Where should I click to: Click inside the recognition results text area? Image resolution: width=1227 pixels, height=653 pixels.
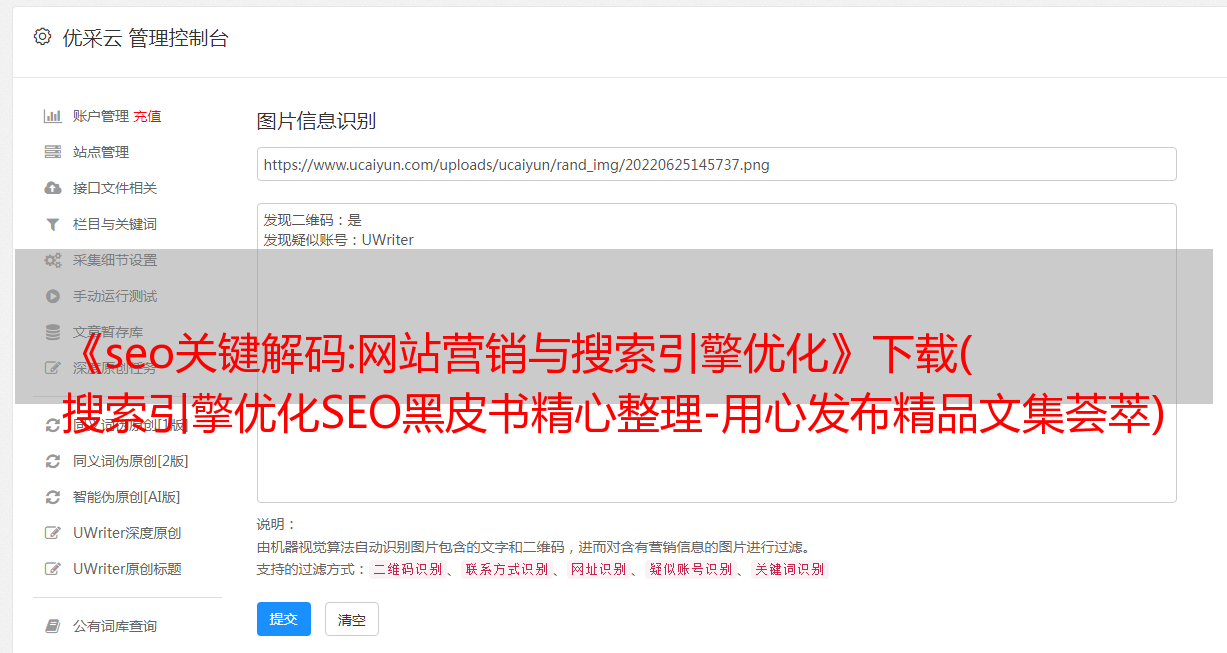click(x=716, y=353)
